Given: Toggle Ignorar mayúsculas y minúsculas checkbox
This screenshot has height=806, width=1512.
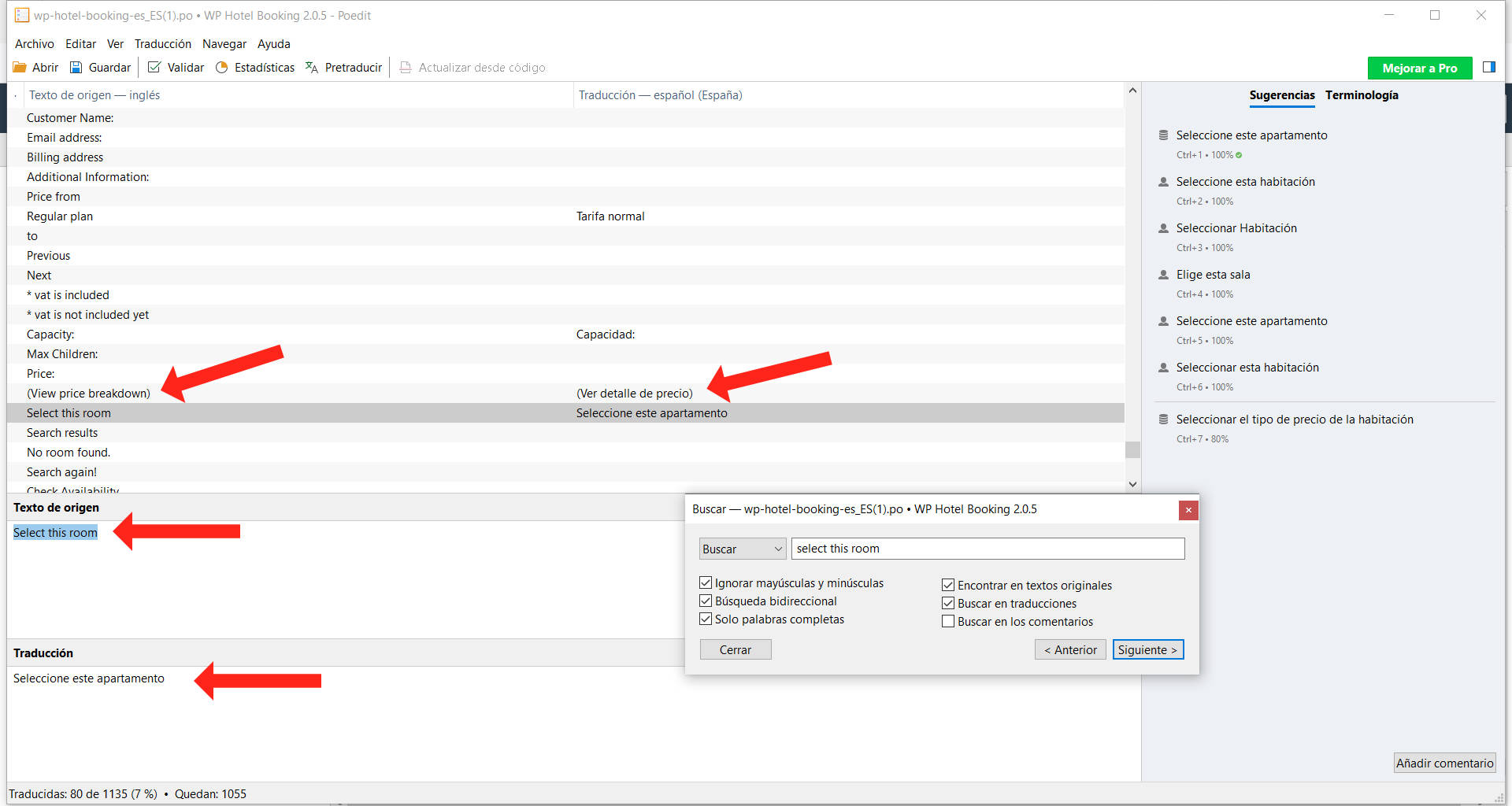Looking at the screenshot, I should 706,582.
